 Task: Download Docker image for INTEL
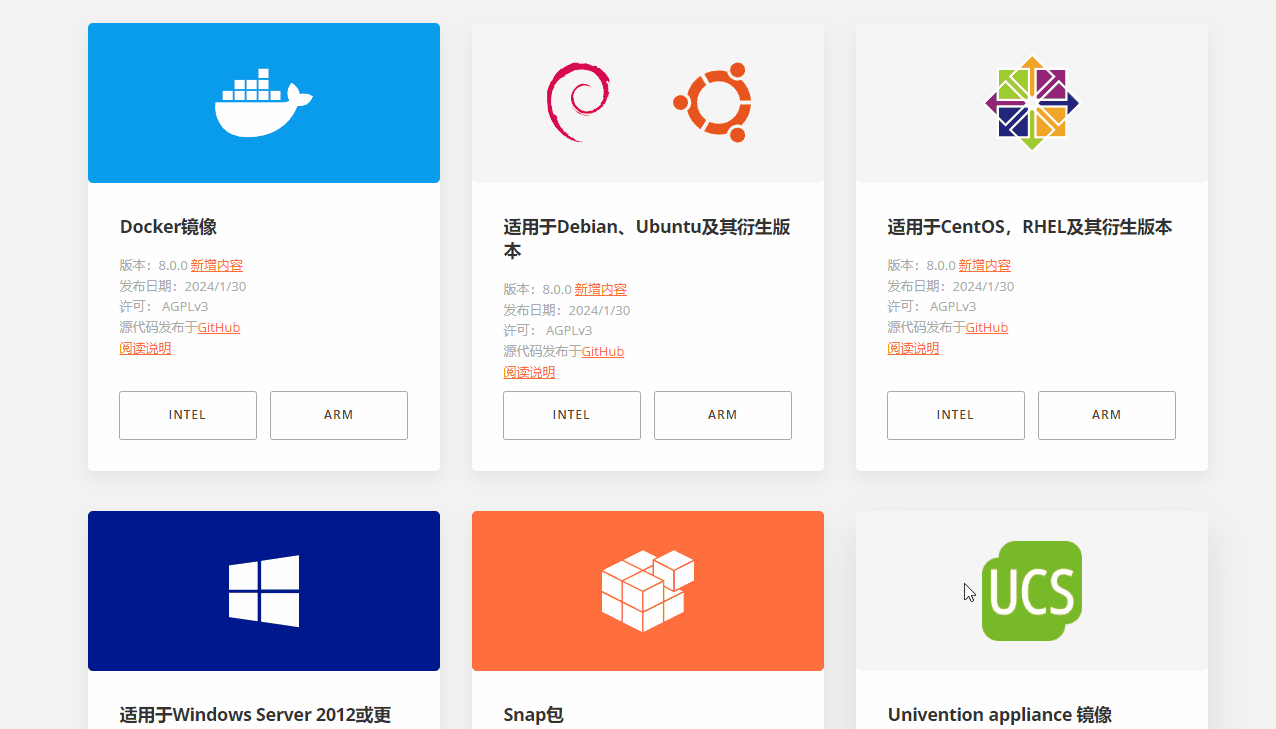click(x=188, y=415)
